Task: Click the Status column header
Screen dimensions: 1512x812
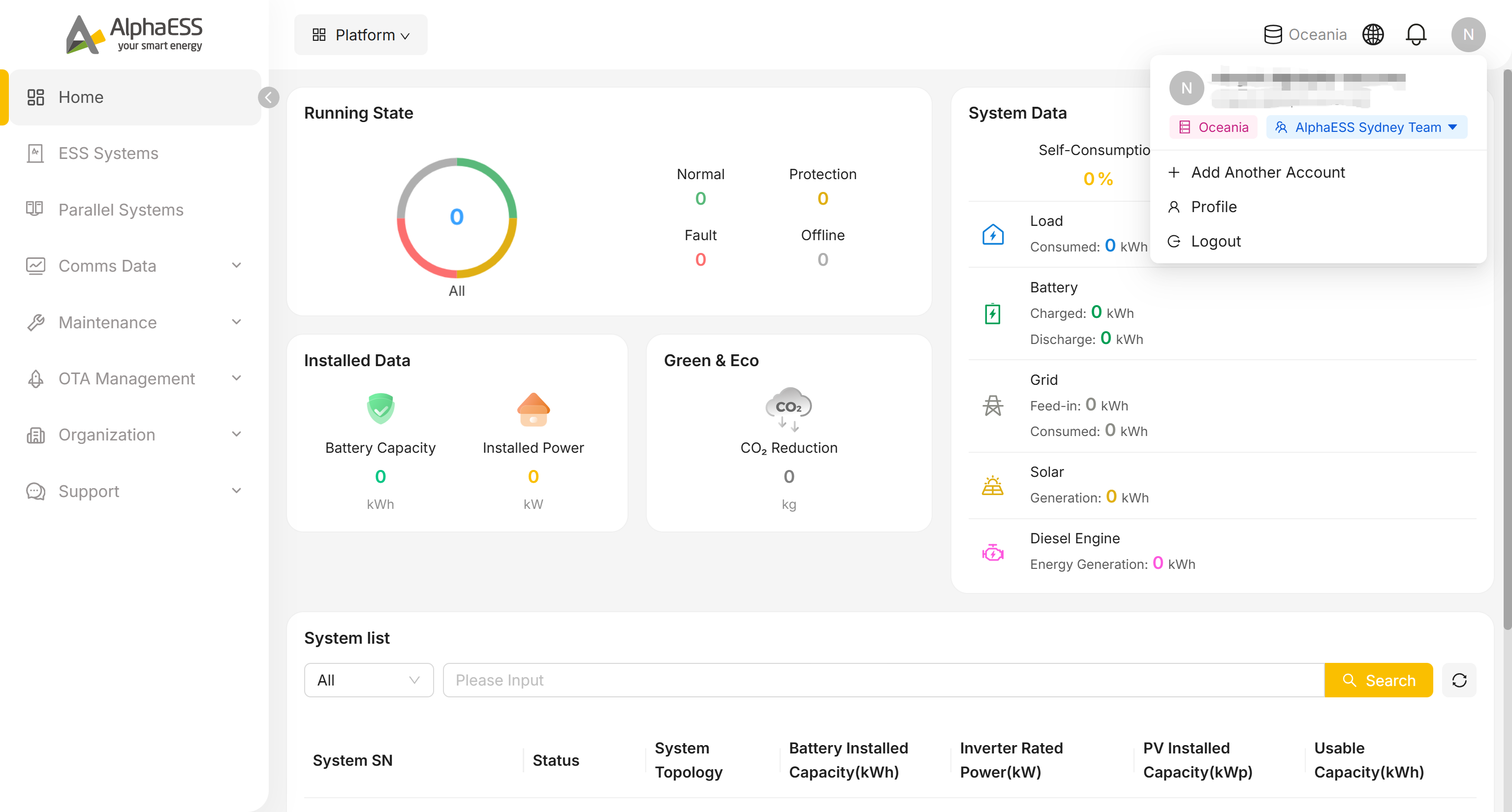Action: (x=555, y=760)
